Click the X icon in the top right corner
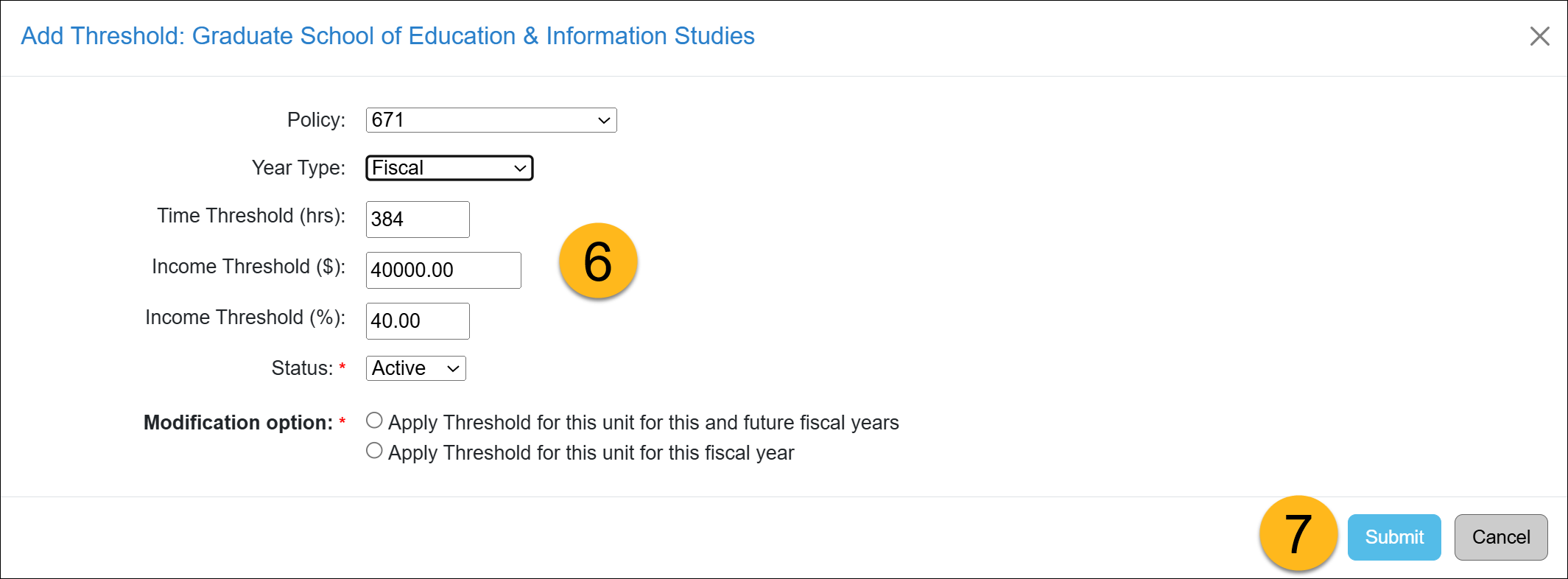 [x=1540, y=36]
